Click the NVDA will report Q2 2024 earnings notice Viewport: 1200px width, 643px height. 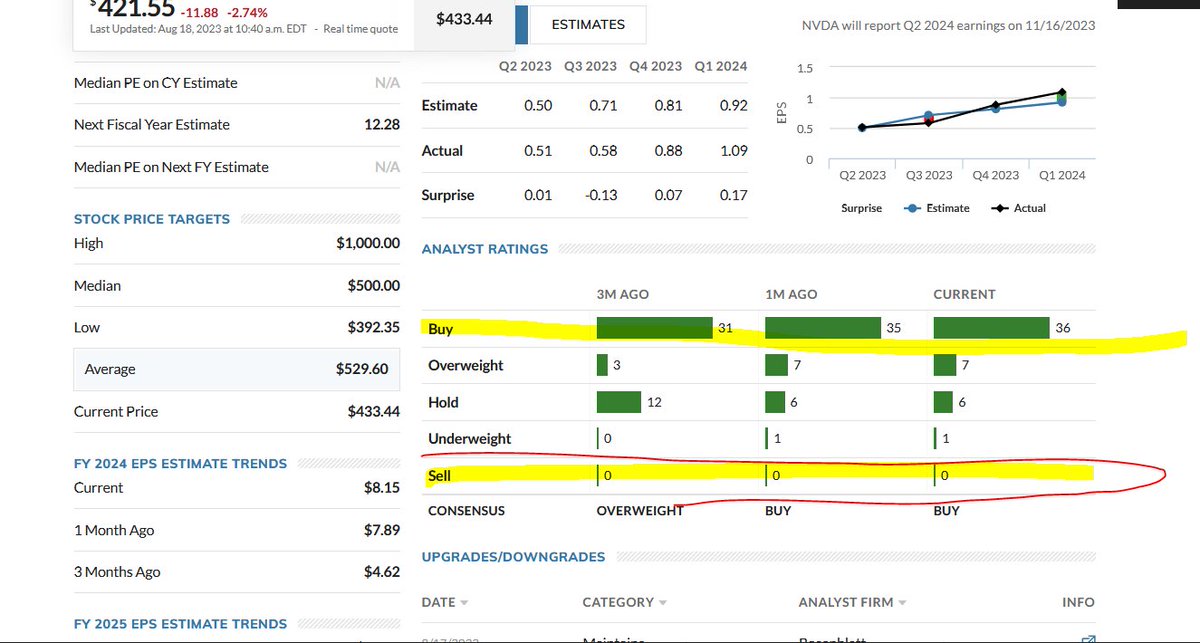[x=948, y=25]
